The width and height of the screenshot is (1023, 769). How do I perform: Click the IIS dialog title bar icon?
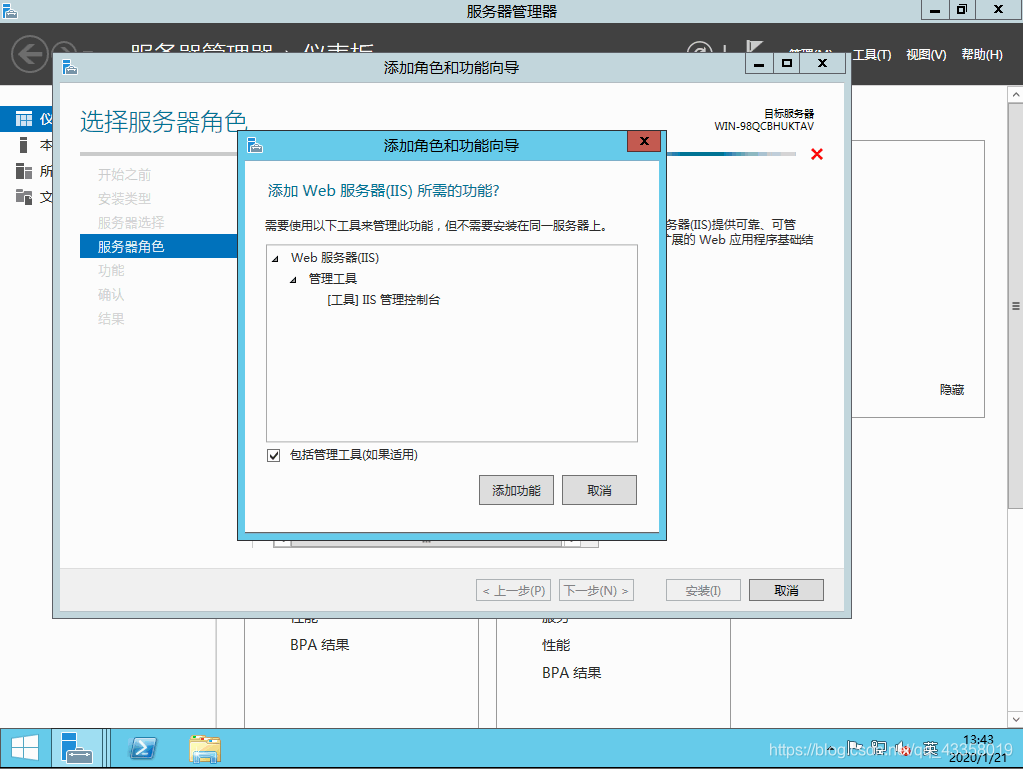(255, 145)
